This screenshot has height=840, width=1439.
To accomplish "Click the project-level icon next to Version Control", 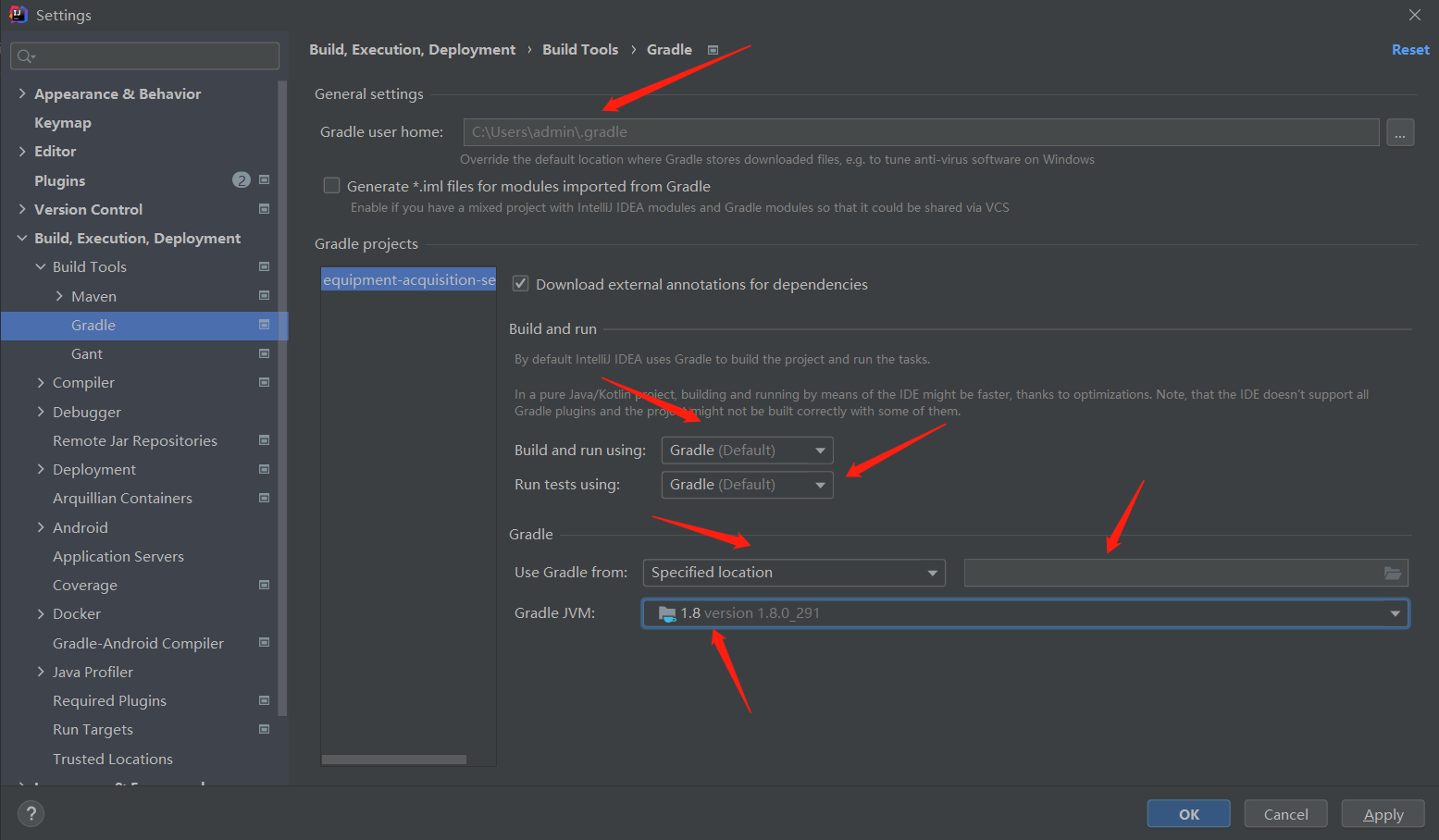I will pos(264,209).
